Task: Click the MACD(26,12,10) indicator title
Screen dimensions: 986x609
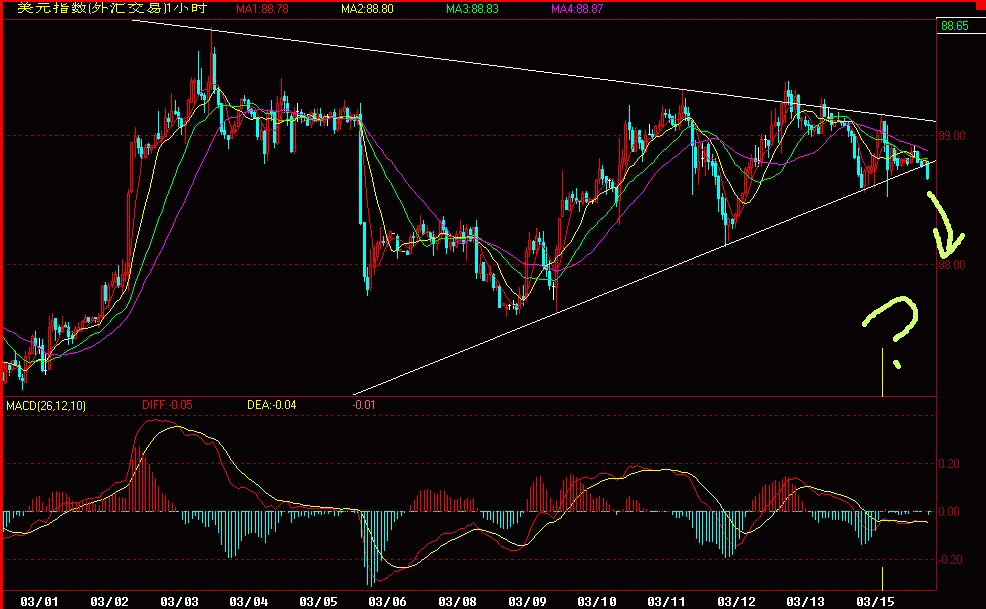Action: click(46, 406)
